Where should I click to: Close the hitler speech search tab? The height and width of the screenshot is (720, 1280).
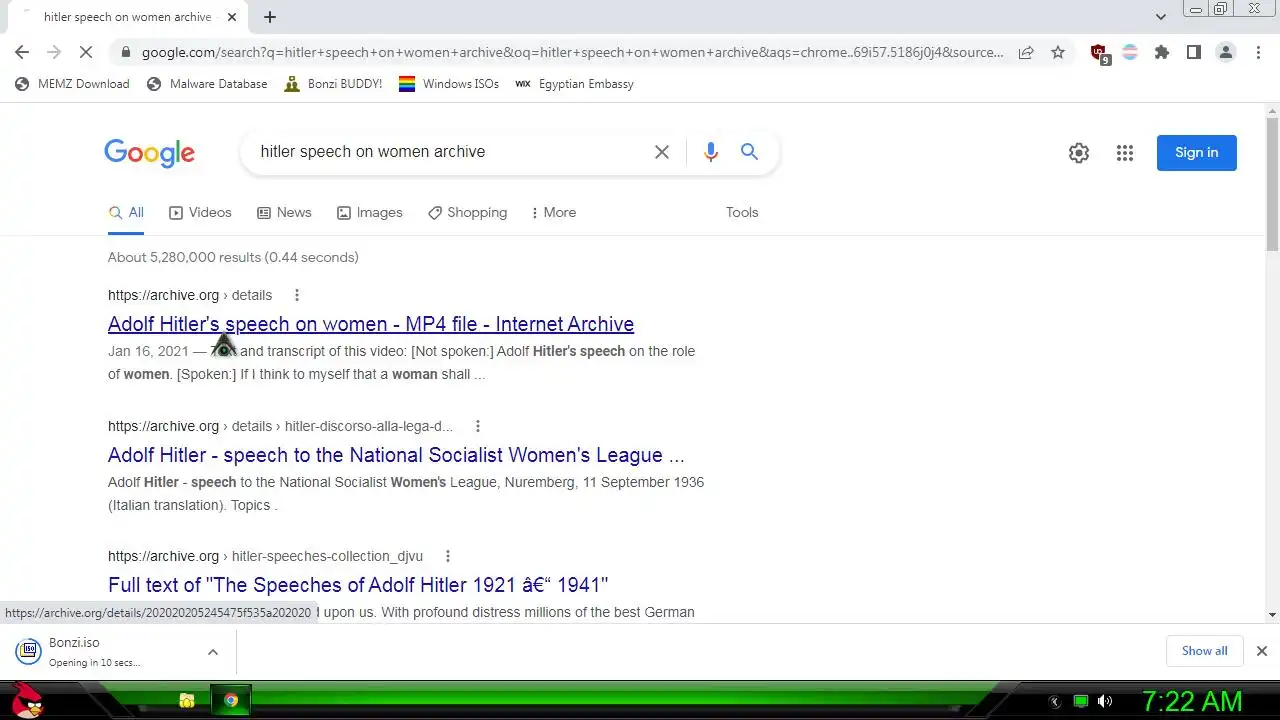point(232,17)
